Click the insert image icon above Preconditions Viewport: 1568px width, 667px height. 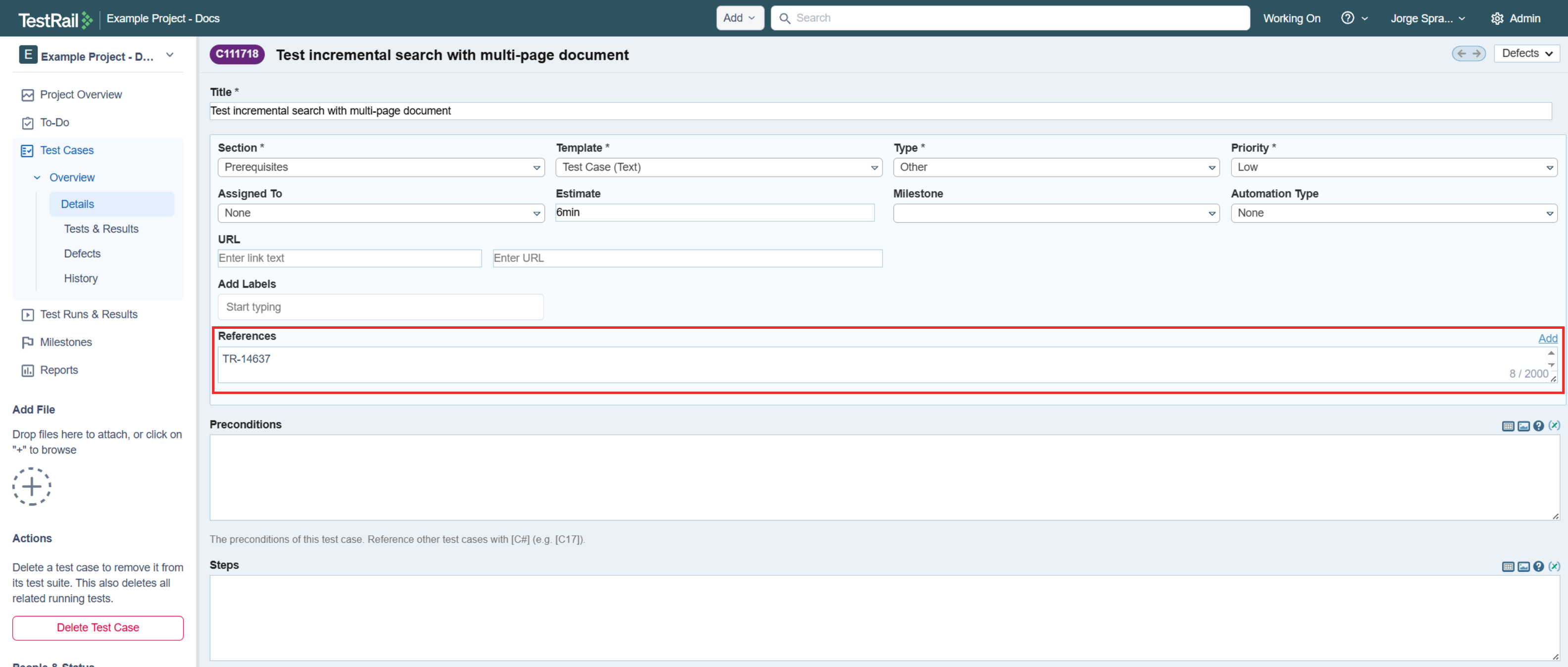point(1523,426)
